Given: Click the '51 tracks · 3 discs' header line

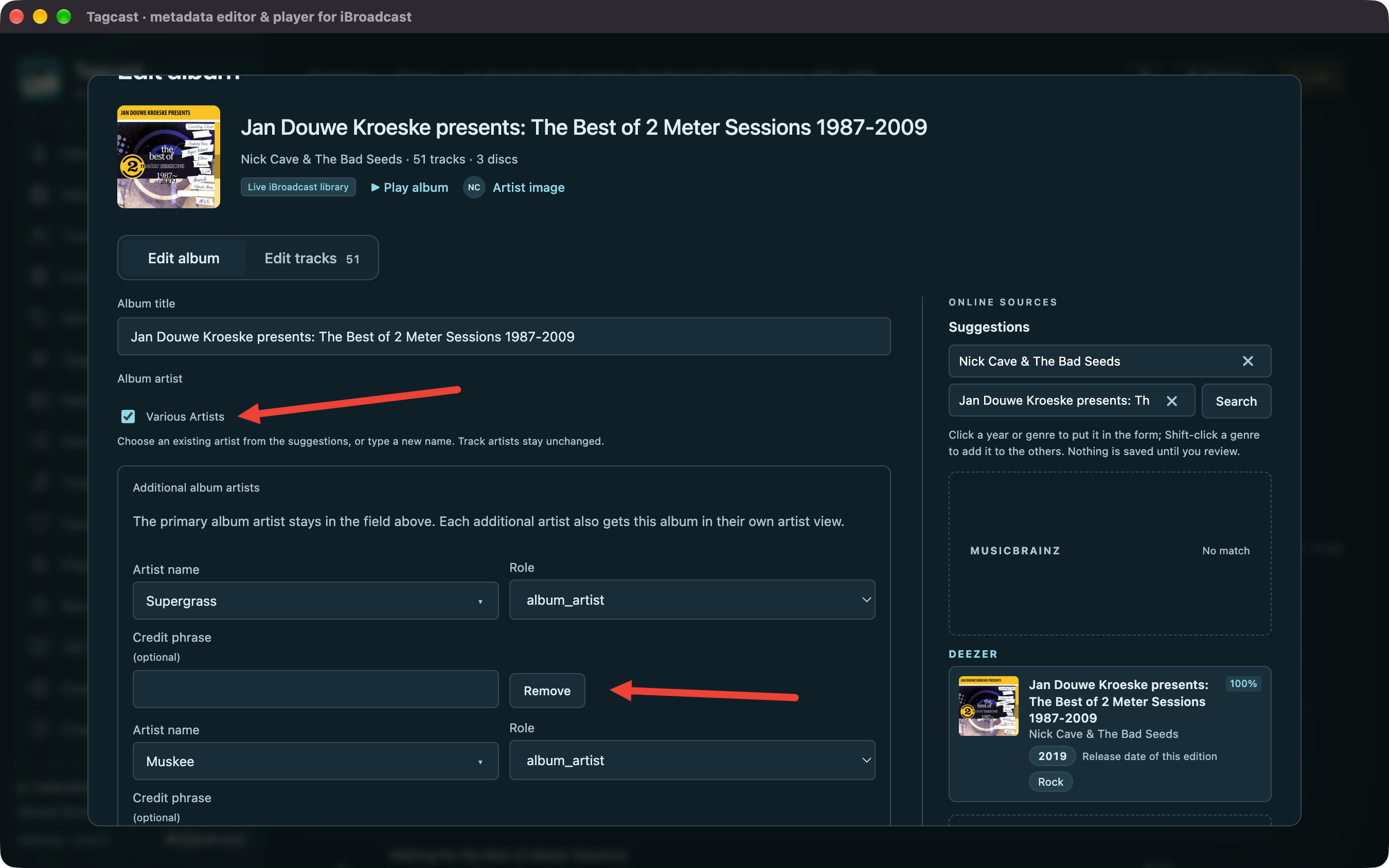Looking at the screenshot, I should coord(465,159).
